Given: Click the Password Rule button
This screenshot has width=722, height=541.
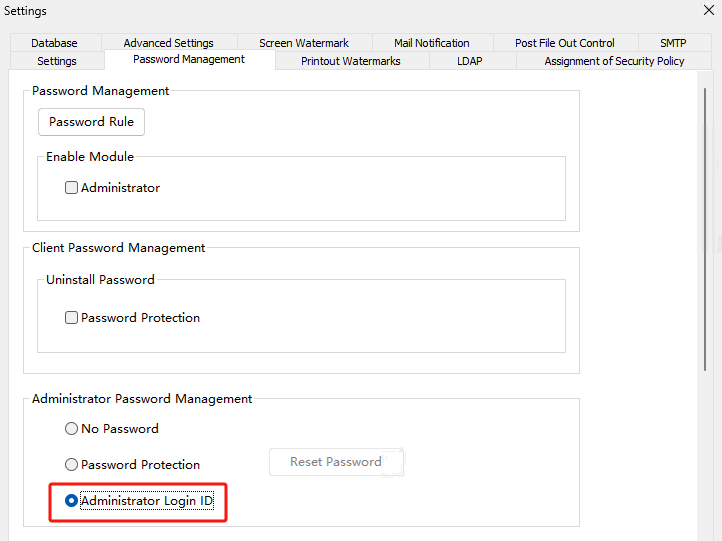Looking at the screenshot, I should pyautogui.click(x=91, y=122).
